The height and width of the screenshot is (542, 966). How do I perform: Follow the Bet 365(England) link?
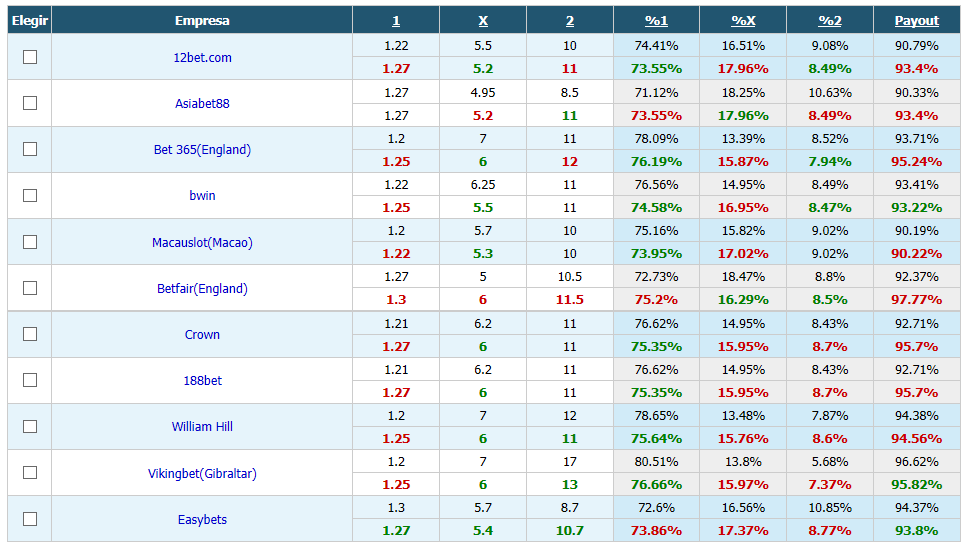pyautogui.click(x=202, y=150)
